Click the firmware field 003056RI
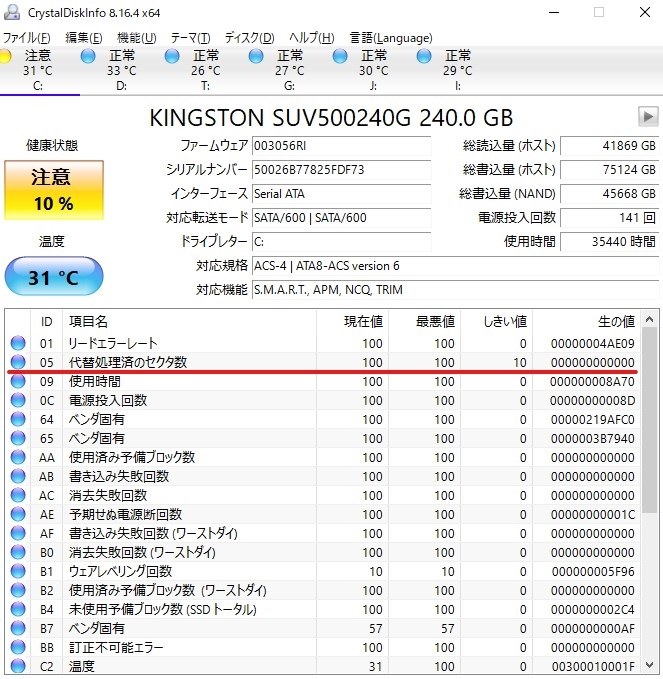Screen dimensions: 663x679 (x=342, y=146)
